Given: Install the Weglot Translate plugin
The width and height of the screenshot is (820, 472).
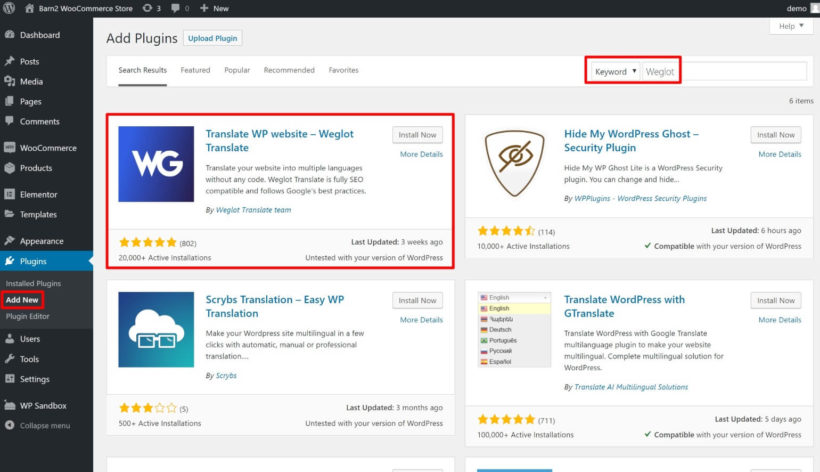Looking at the screenshot, I should tap(417, 135).
